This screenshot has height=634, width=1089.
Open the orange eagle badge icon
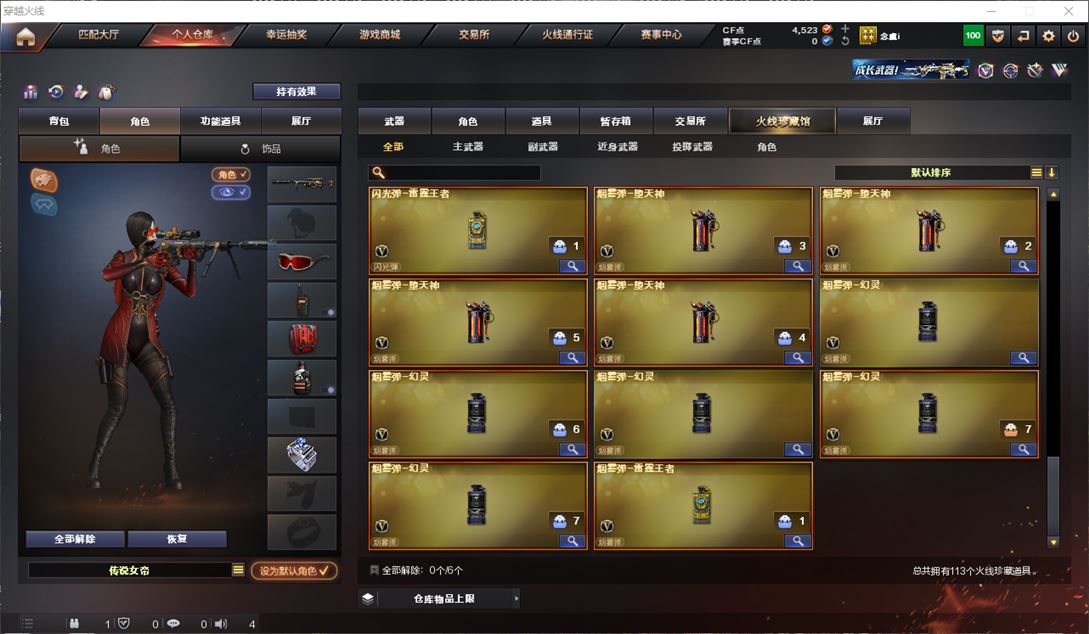[44, 180]
